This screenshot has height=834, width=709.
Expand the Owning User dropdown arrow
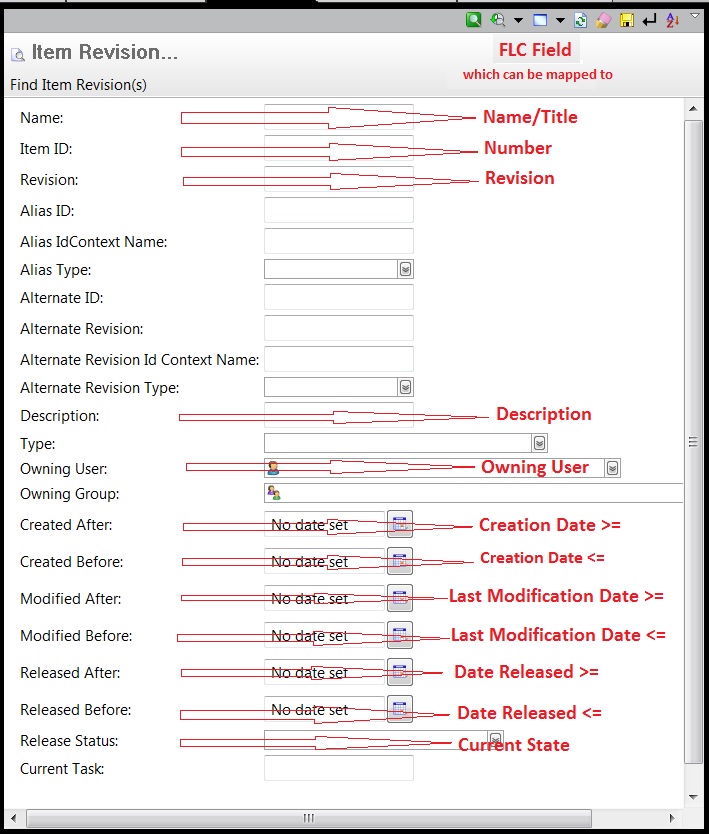click(x=612, y=468)
